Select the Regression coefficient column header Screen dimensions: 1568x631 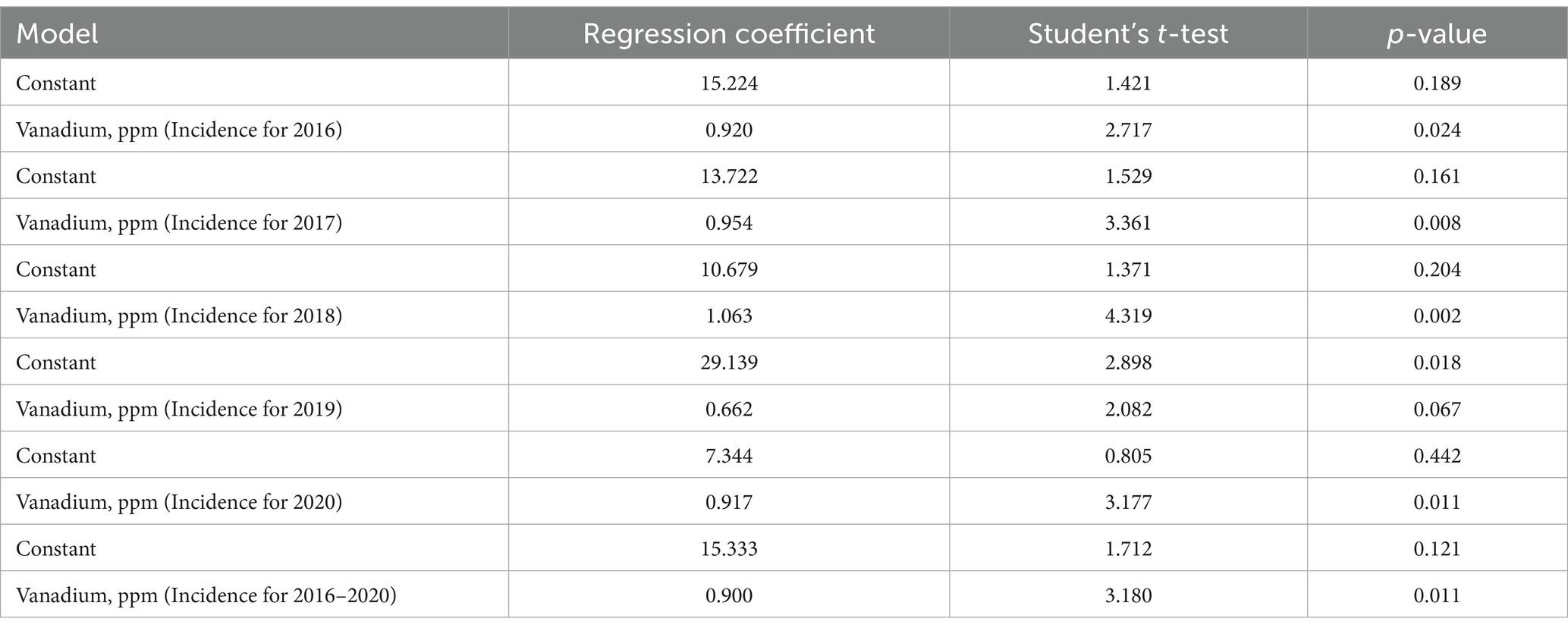(728, 34)
